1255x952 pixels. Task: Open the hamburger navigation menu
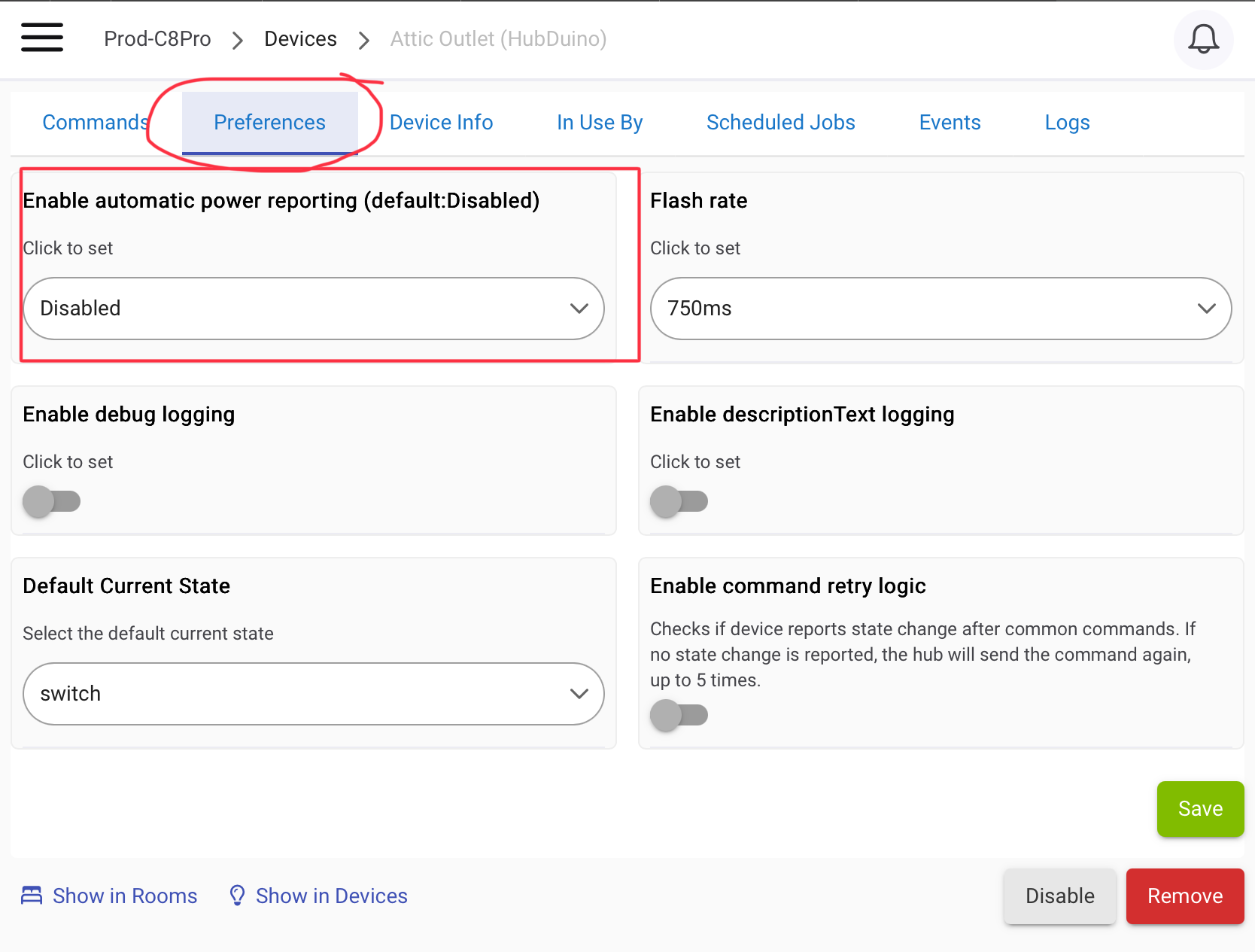pyautogui.click(x=42, y=38)
